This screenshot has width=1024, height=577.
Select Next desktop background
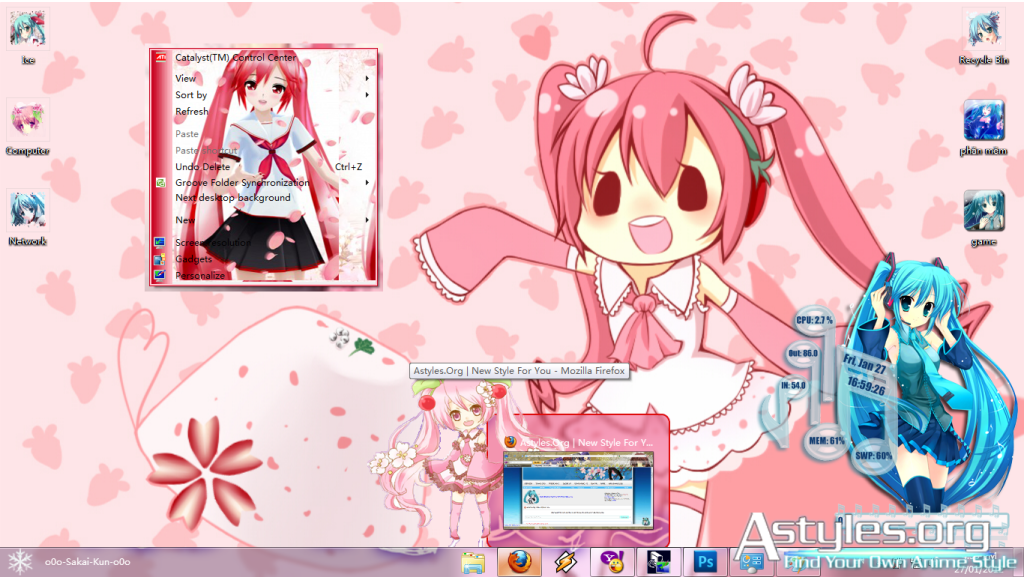(232, 198)
